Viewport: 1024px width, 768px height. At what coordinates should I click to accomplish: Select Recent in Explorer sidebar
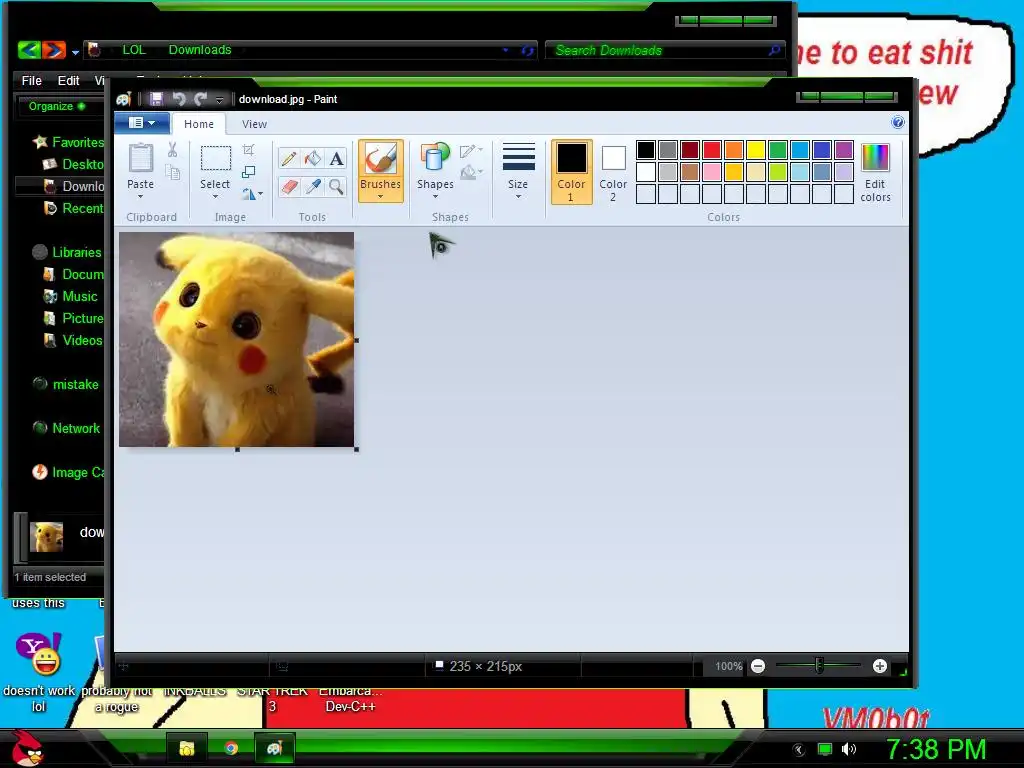pos(73,208)
